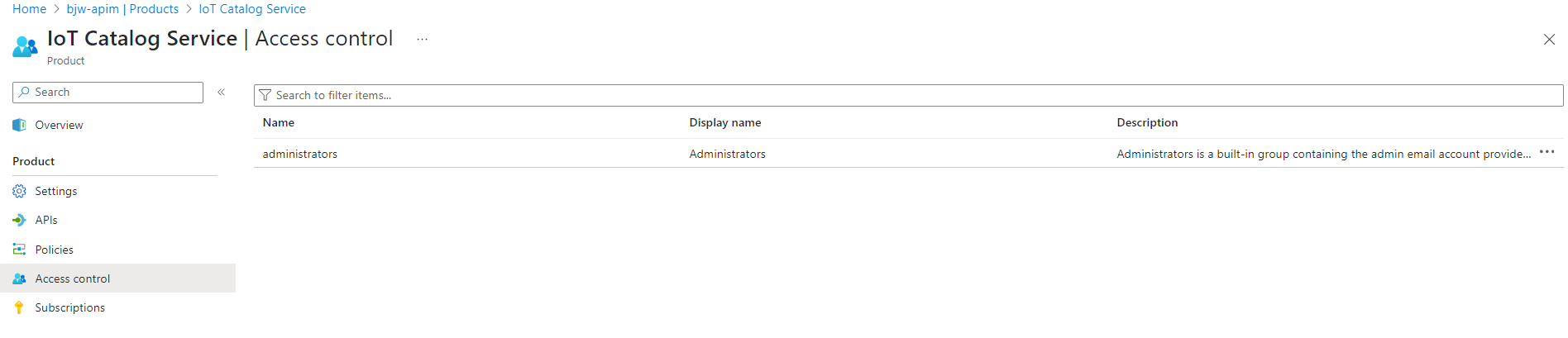The width and height of the screenshot is (1568, 338).
Task: Select the administrators group row
Action: pyautogui.click(x=908, y=154)
